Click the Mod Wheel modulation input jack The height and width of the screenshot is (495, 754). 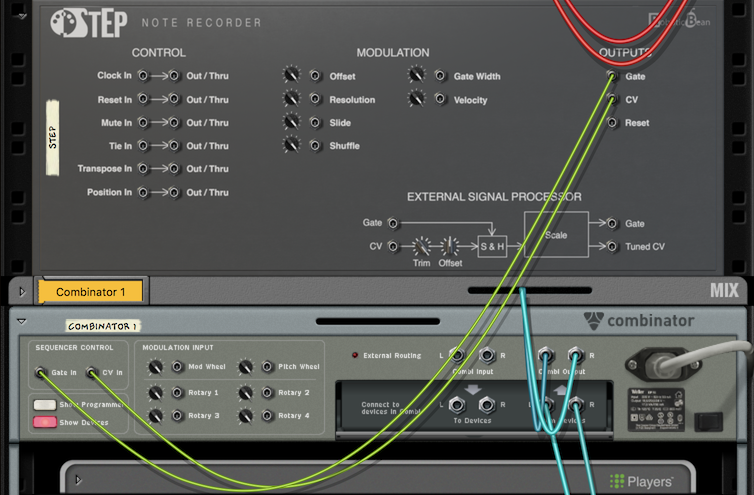[177, 367]
